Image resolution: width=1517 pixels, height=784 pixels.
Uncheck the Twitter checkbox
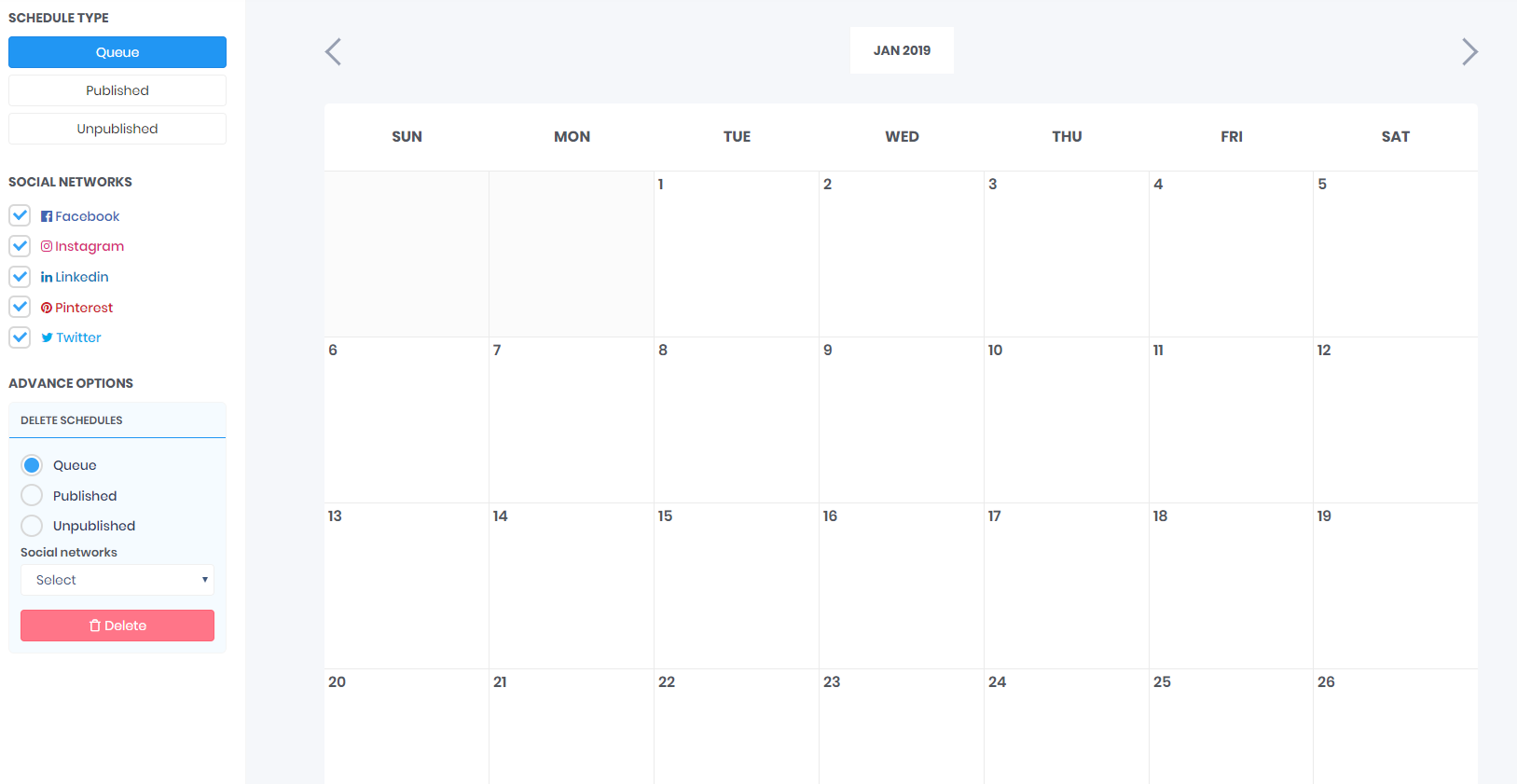[x=20, y=337]
